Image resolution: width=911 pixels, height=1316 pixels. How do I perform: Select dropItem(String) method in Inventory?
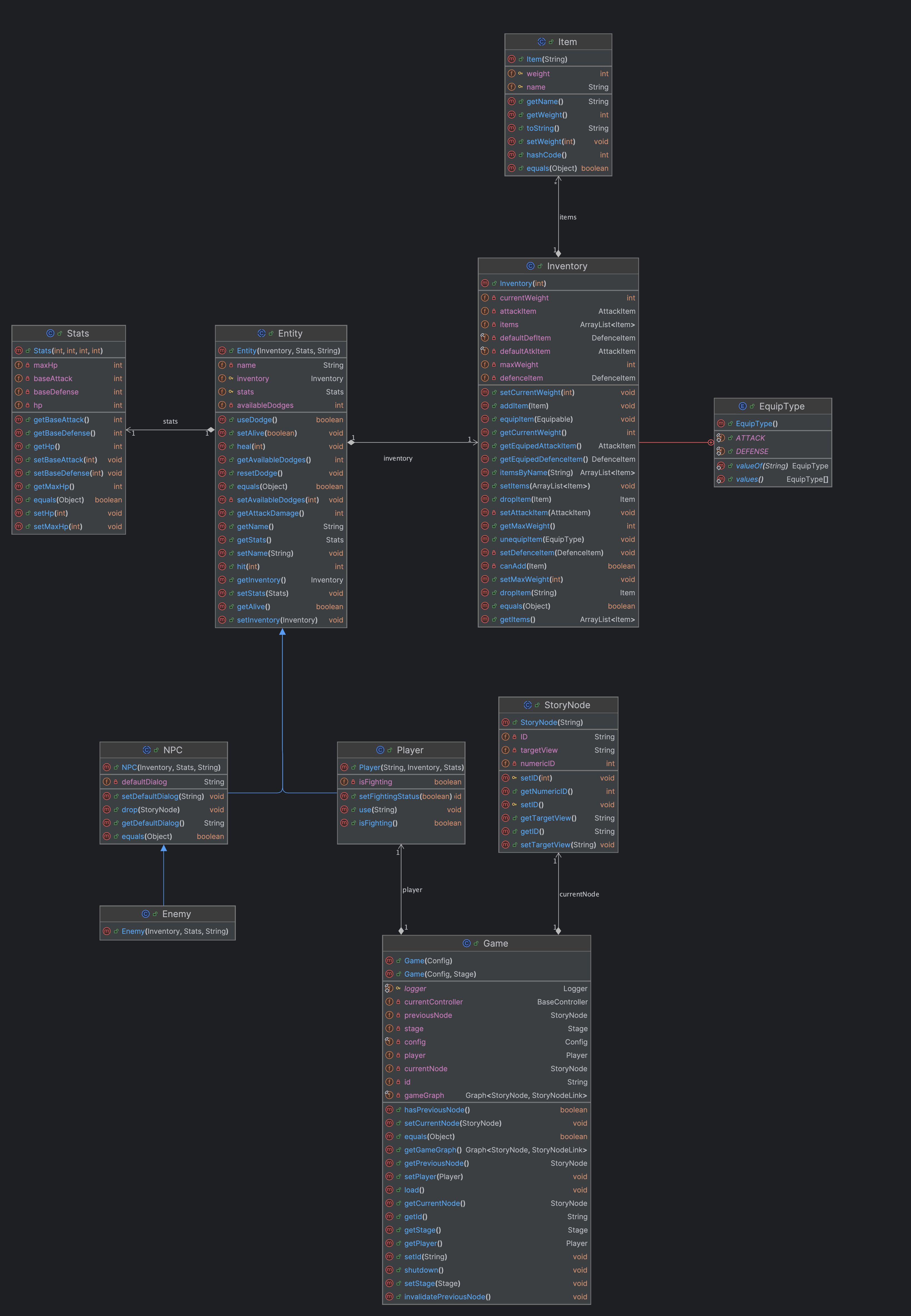(x=528, y=592)
